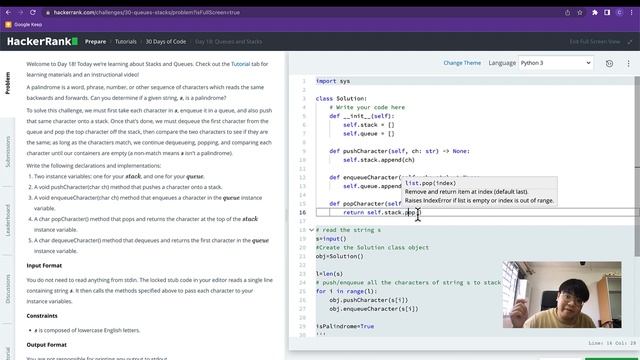Open the browser extensions puzzle icon
This screenshot has width=640, height=360.
pos(595,13)
